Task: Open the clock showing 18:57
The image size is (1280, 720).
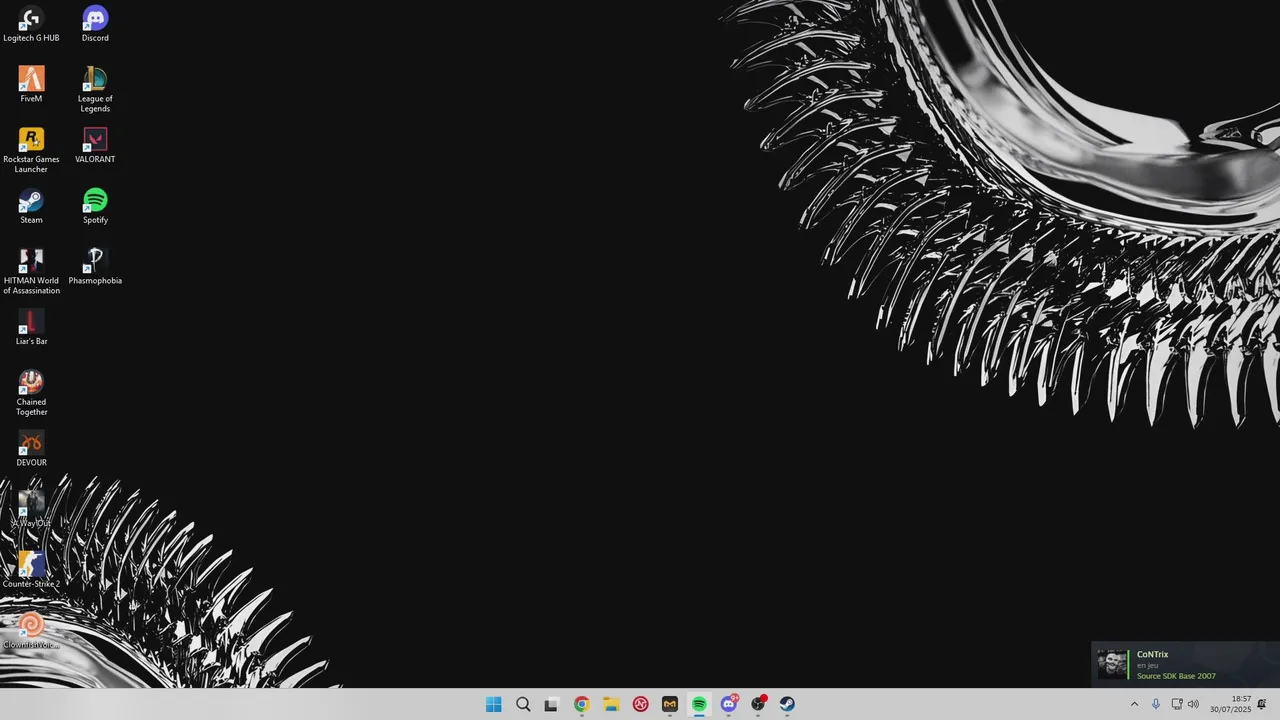Action: pos(1231,704)
